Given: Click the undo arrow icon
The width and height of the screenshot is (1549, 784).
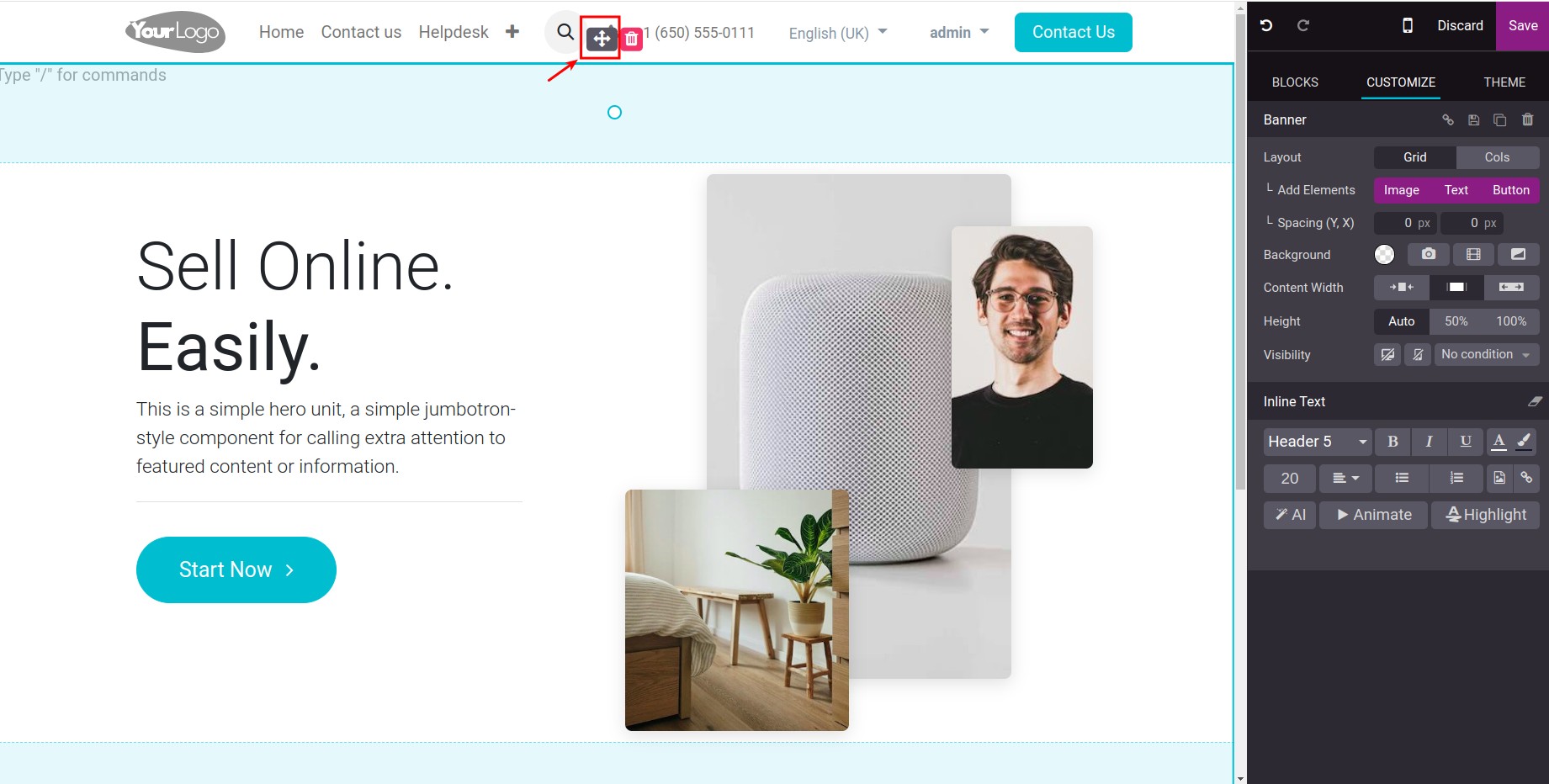Looking at the screenshot, I should (1265, 25).
